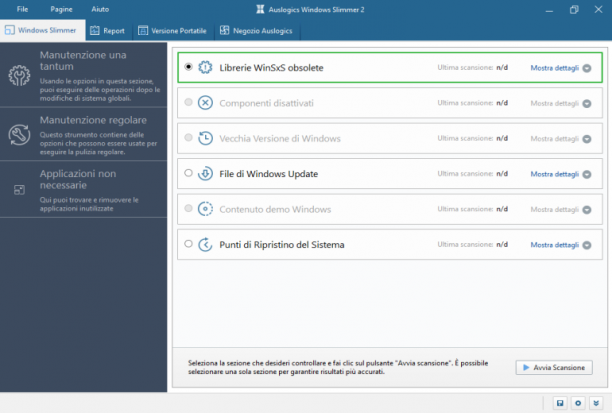This screenshot has width=612, height=413.
Task: Select the Manutenzione regolare section
Action: [x=83, y=134]
